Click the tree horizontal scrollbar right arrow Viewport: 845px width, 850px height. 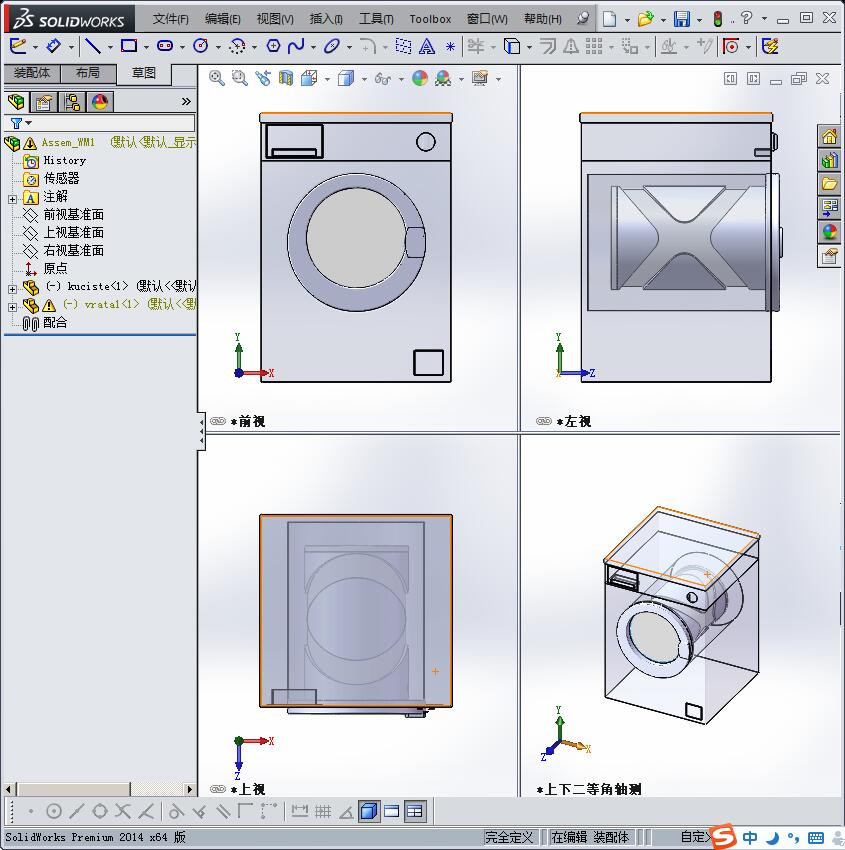click(189, 789)
